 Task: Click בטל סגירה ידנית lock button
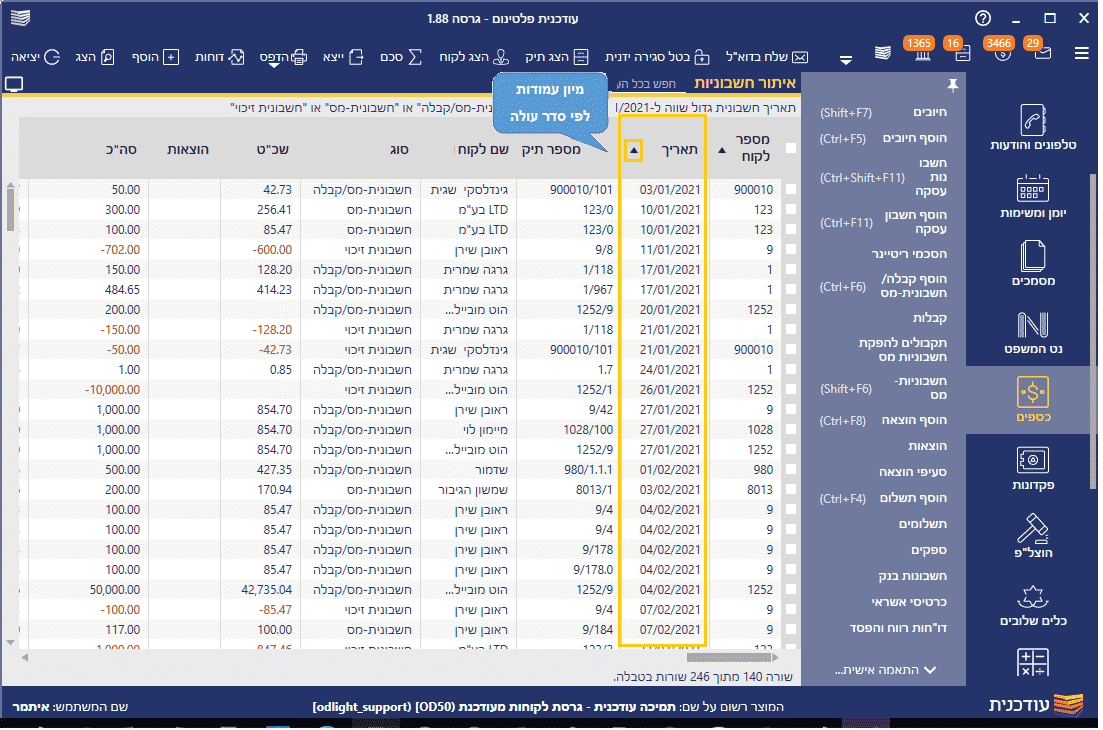pyautogui.click(x=657, y=57)
